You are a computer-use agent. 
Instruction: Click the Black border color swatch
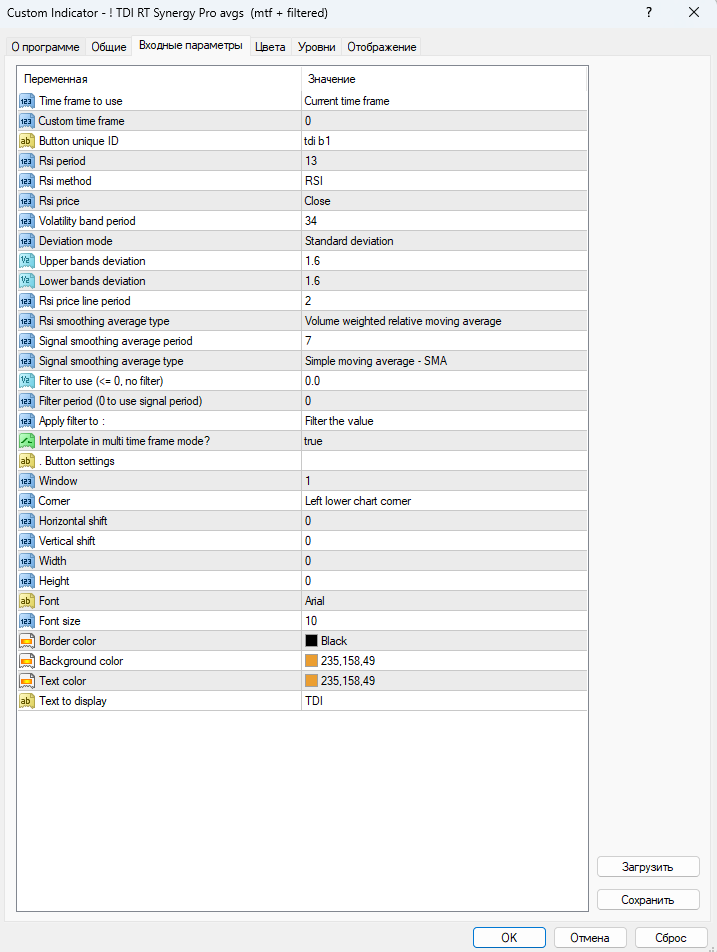[x=311, y=641]
